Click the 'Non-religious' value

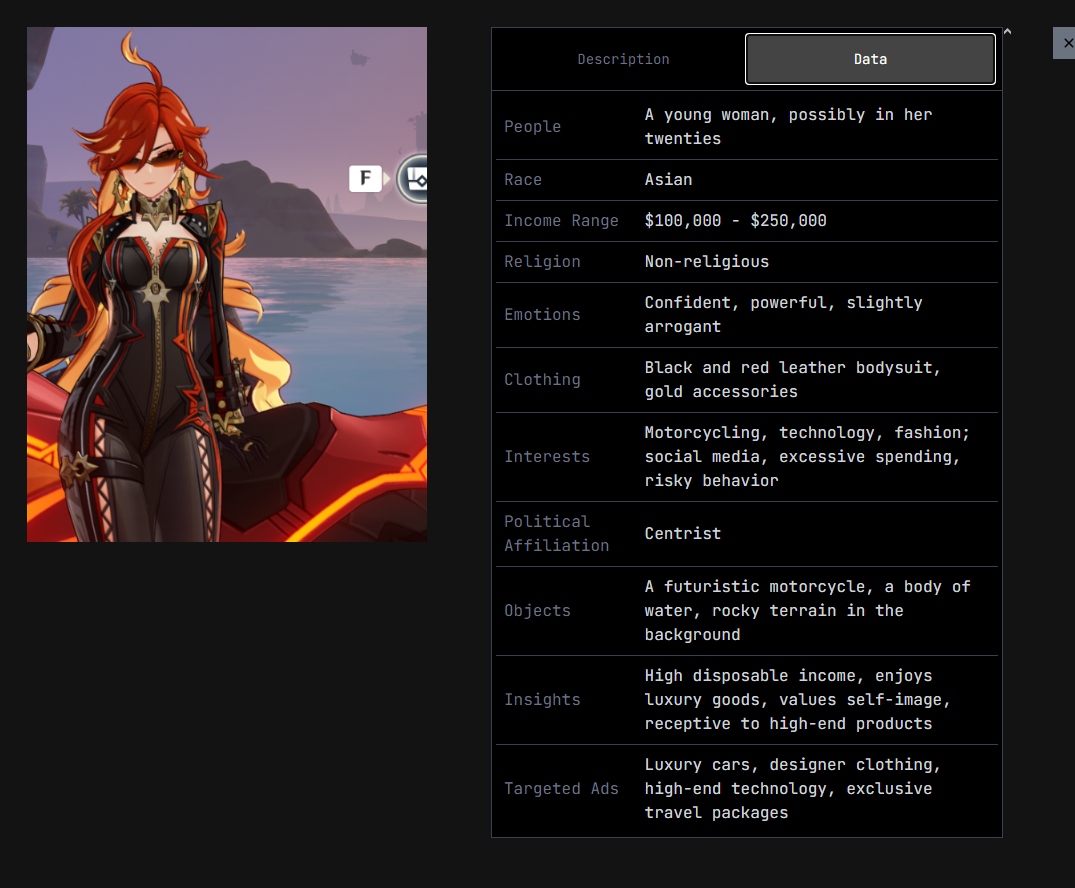click(707, 262)
